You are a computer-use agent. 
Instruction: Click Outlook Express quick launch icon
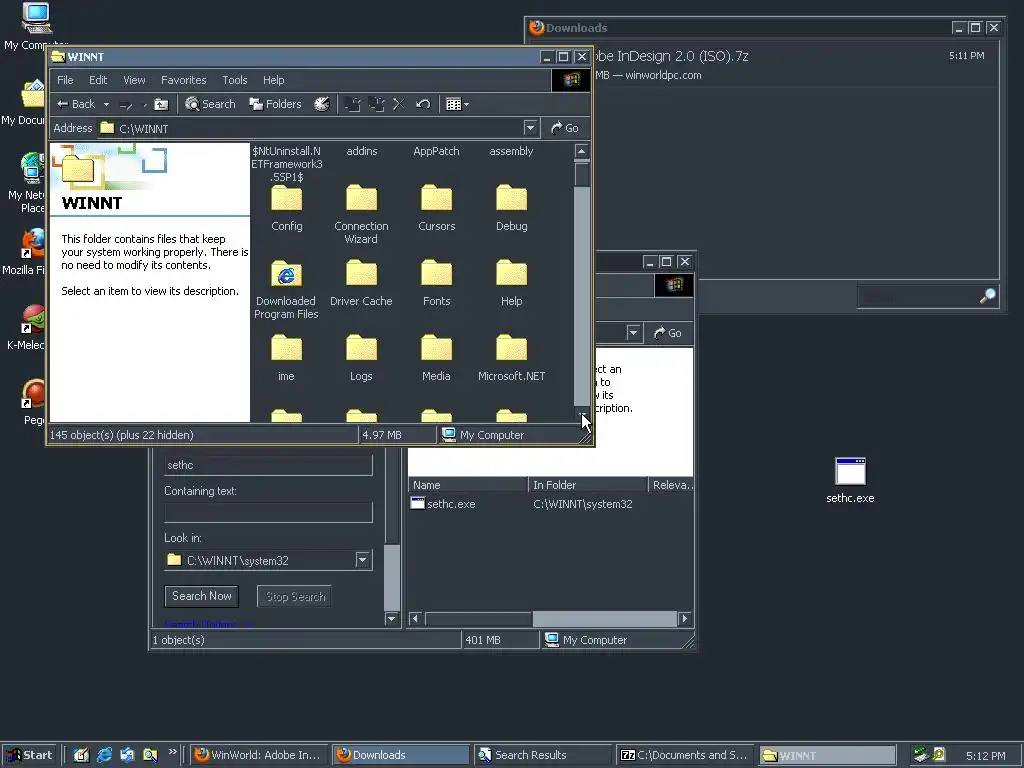point(127,755)
